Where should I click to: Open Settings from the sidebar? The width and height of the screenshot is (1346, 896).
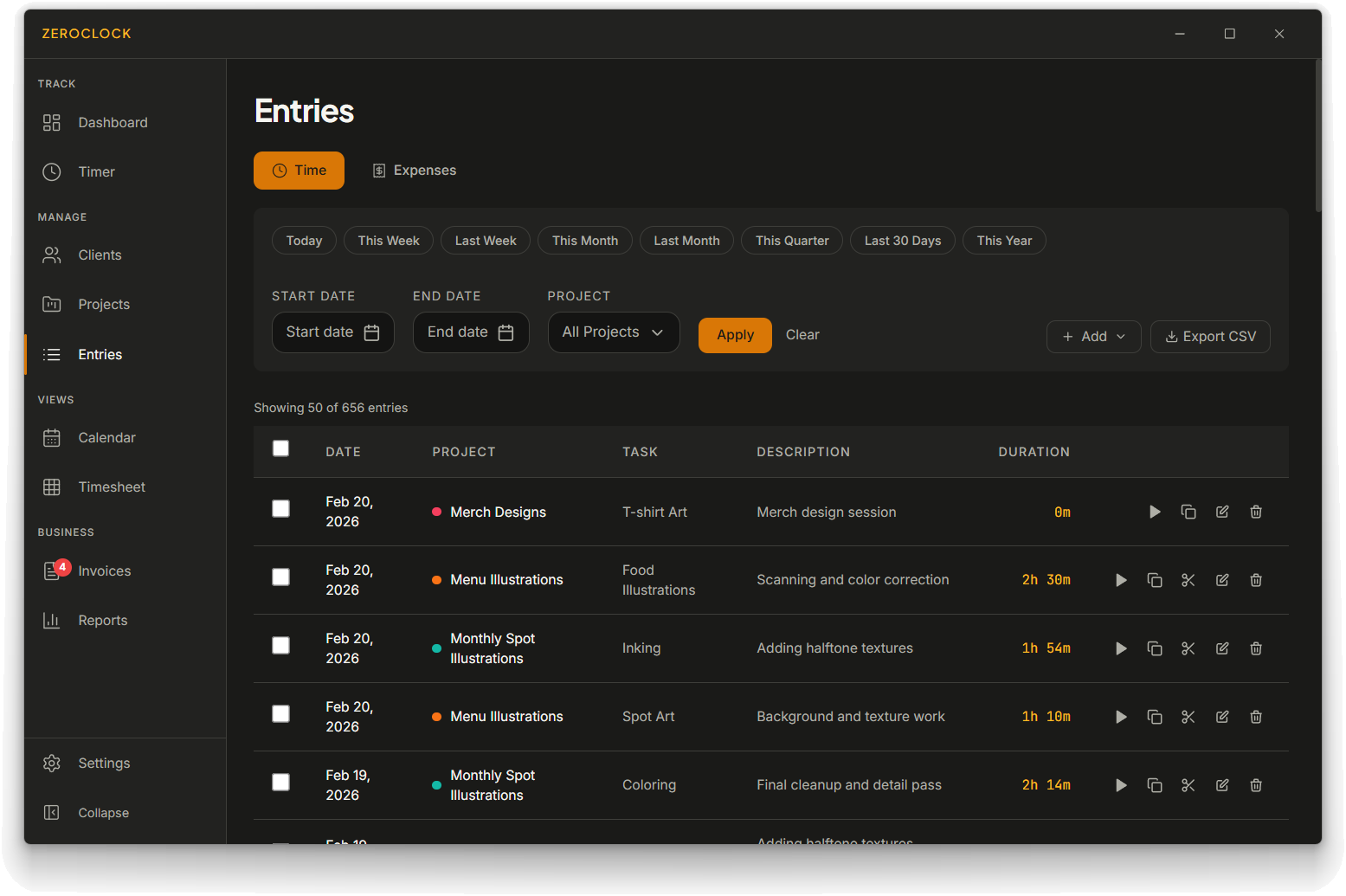click(104, 763)
